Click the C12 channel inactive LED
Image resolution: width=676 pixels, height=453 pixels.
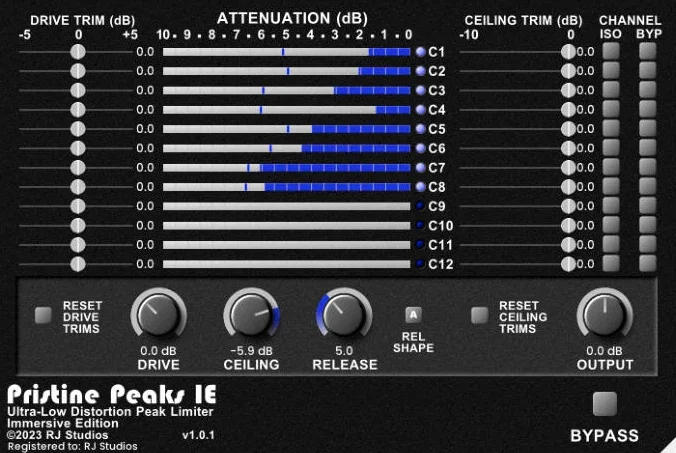pos(420,264)
